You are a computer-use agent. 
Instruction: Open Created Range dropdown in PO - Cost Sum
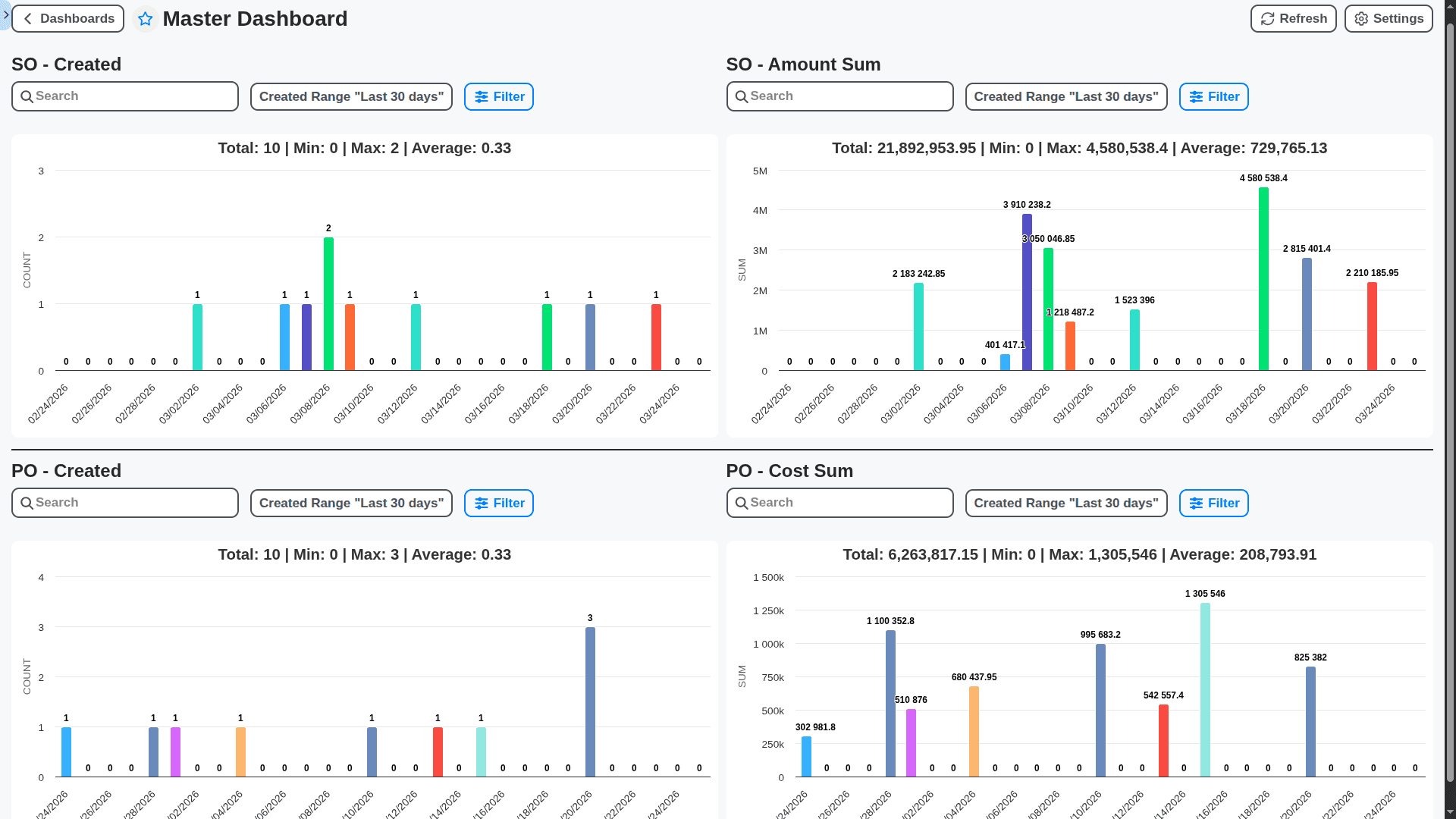pos(1065,503)
